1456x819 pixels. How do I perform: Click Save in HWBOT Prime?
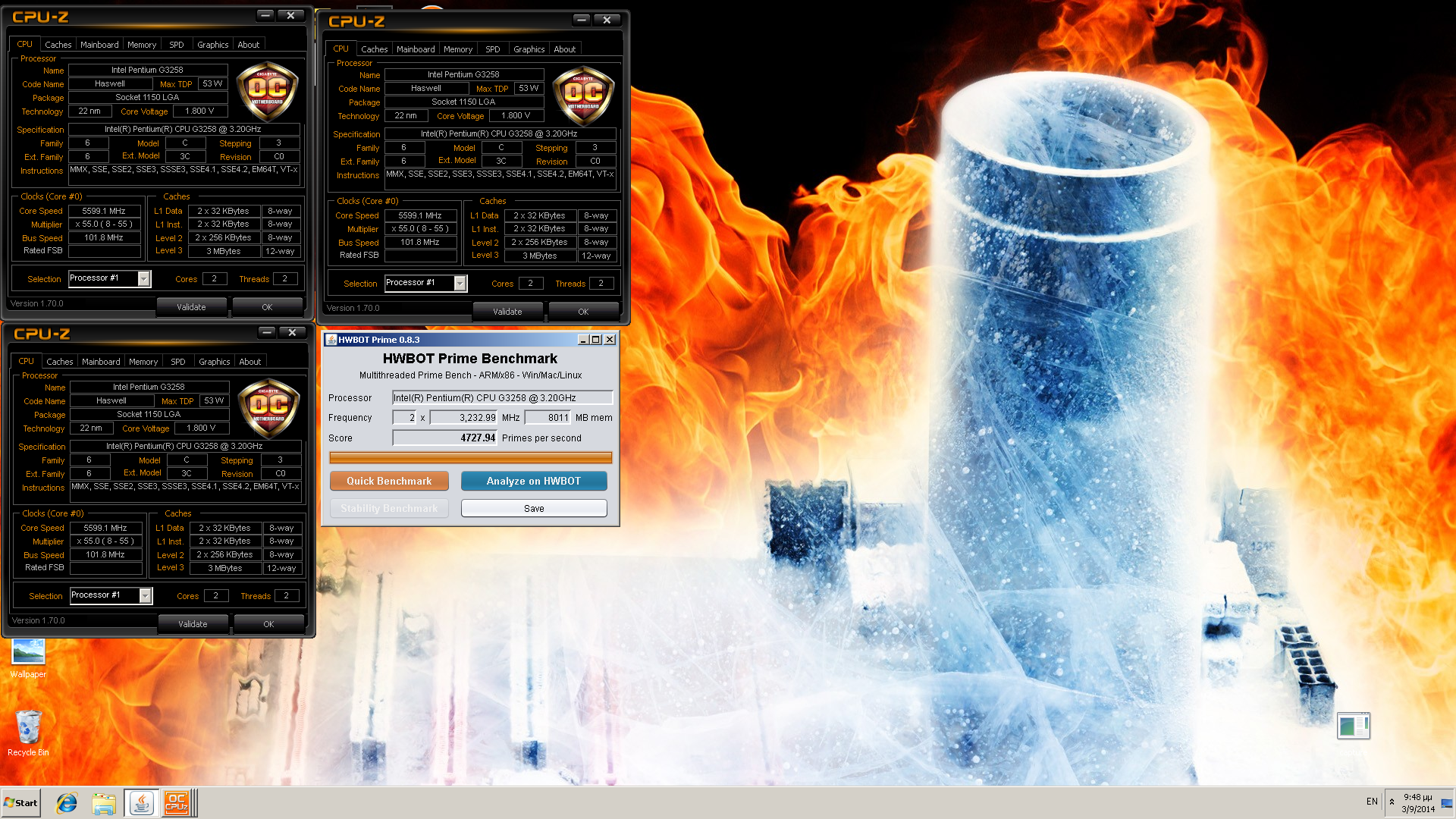(534, 508)
